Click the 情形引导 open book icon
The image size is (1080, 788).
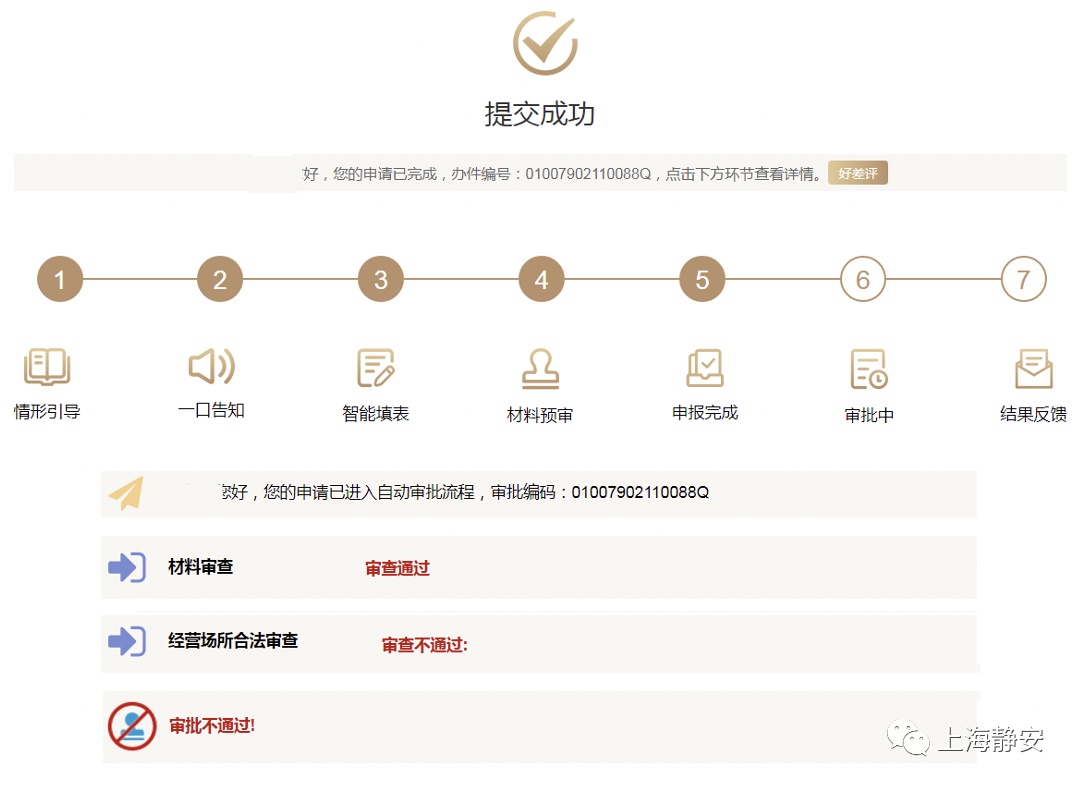47,367
